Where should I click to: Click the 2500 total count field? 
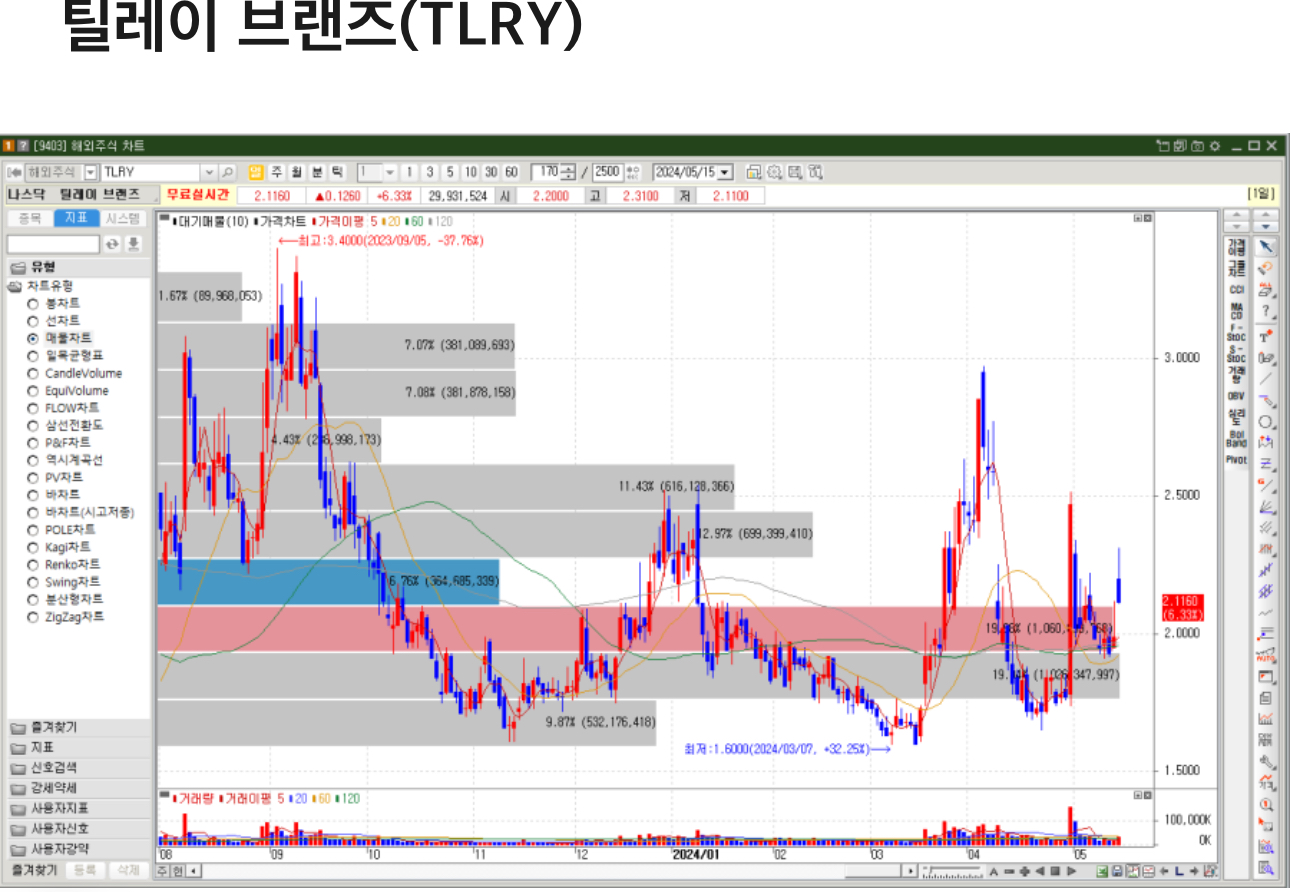click(607, 172)
